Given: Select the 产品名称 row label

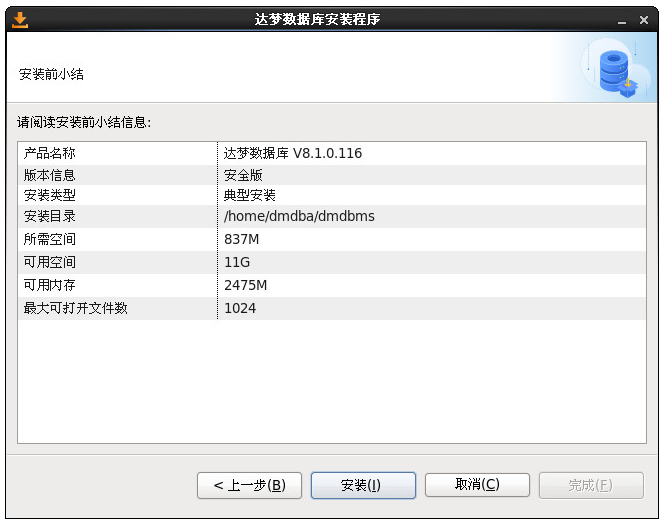Looking at the screenshot, I should [50, 153].
